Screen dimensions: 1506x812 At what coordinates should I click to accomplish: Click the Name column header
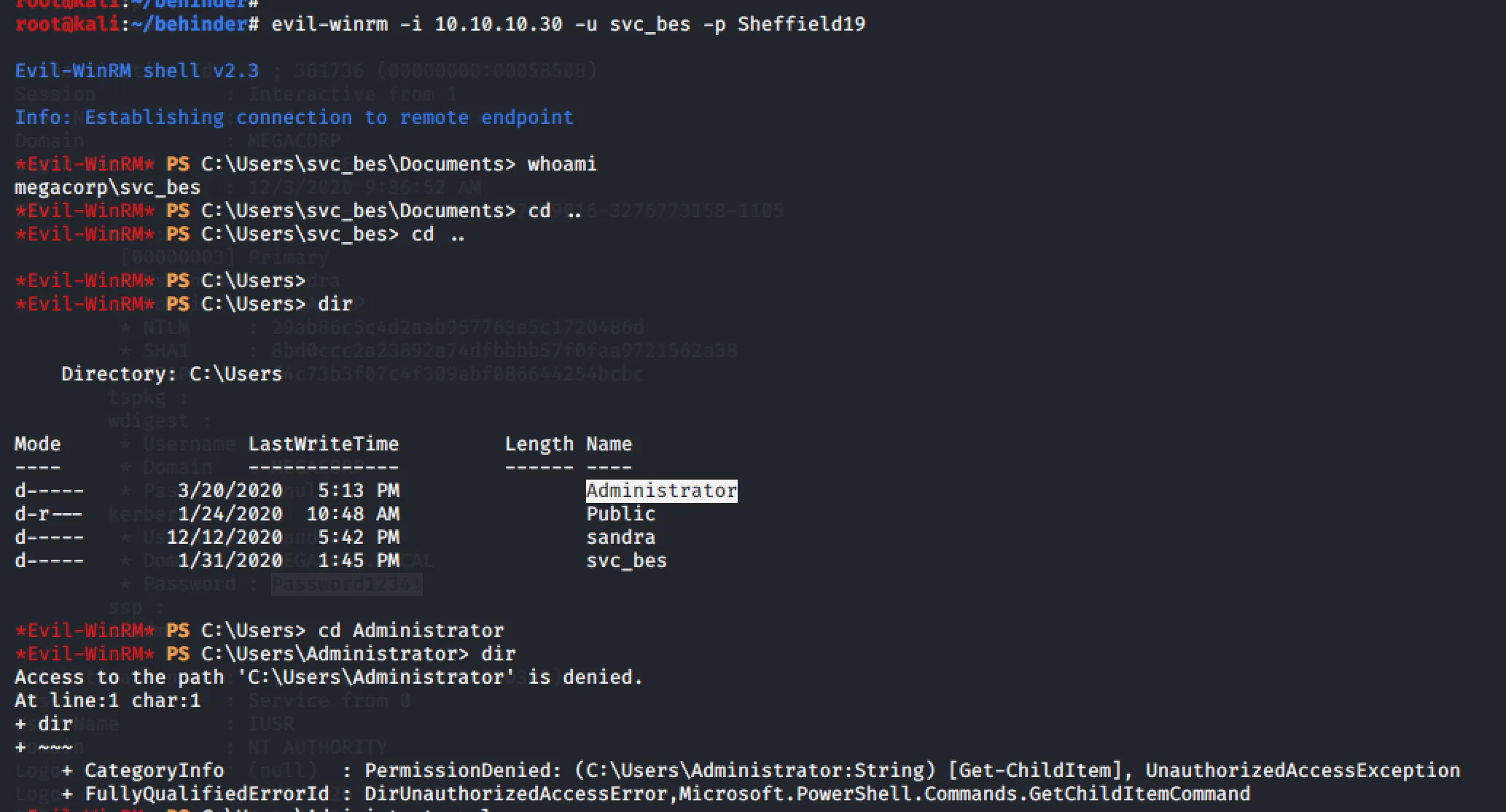pyautogui.click(x=609, y=444)
